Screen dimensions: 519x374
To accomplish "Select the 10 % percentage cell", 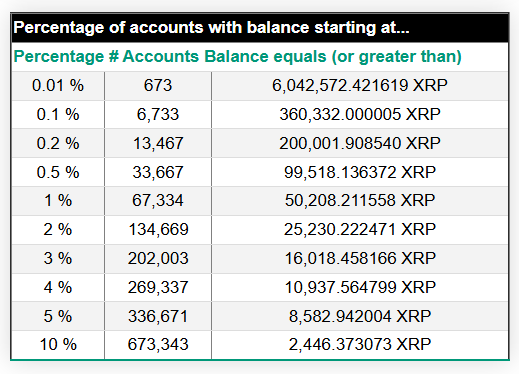I will tap(58, 344).
